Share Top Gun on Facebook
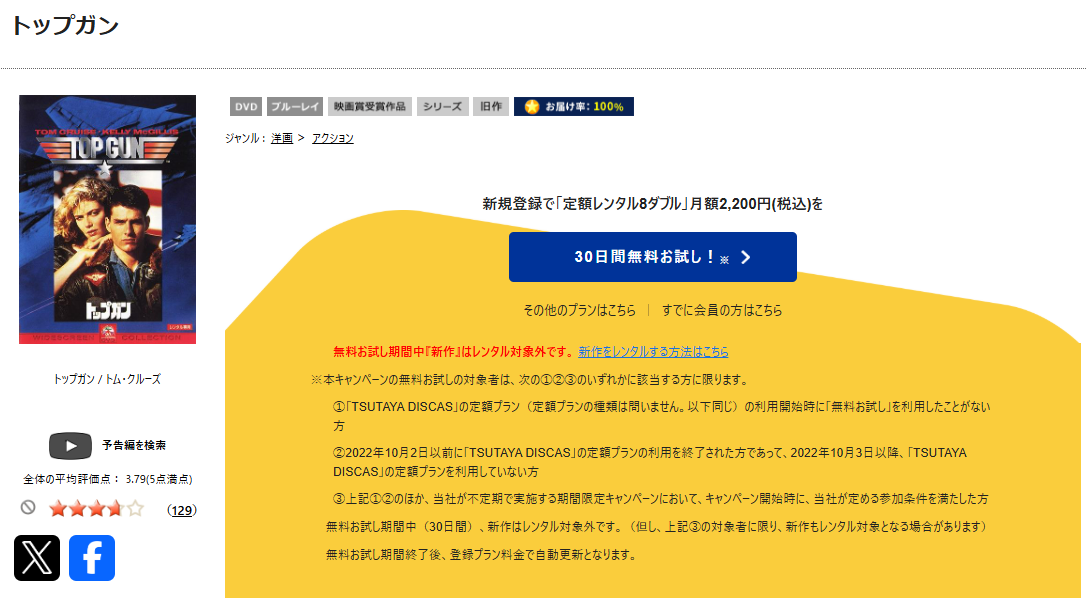This screenshot has width=1087, height=605. click(91, 559)
